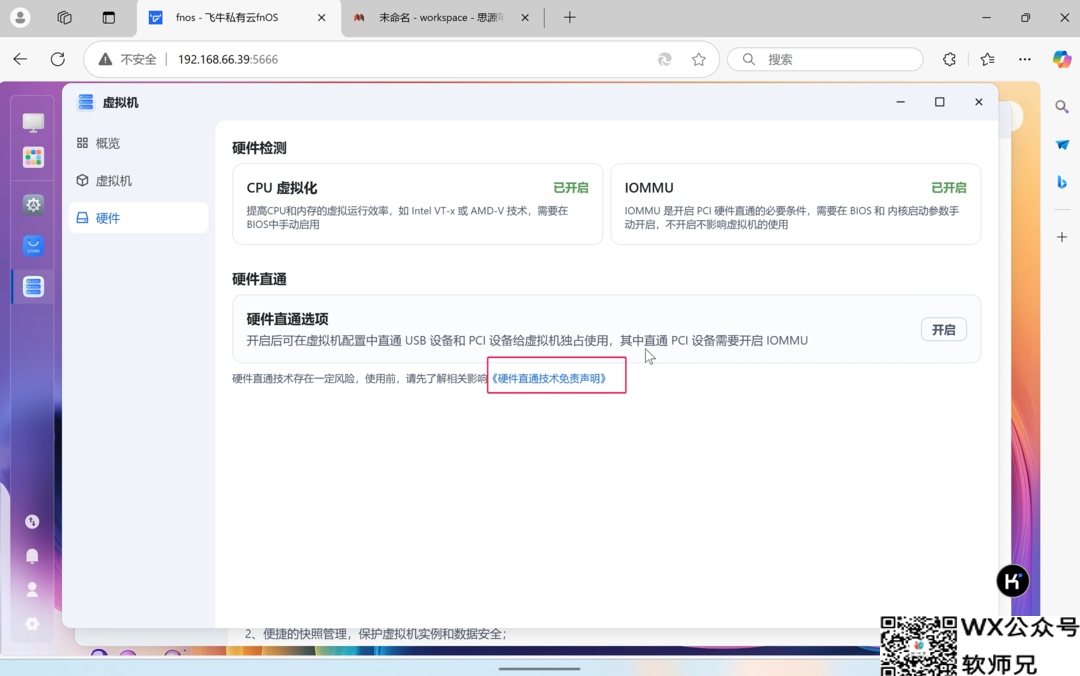The height and width of the screenshot is (676, 1080).
Task: Click the IOMMU card title
Action: click(649, 187)
